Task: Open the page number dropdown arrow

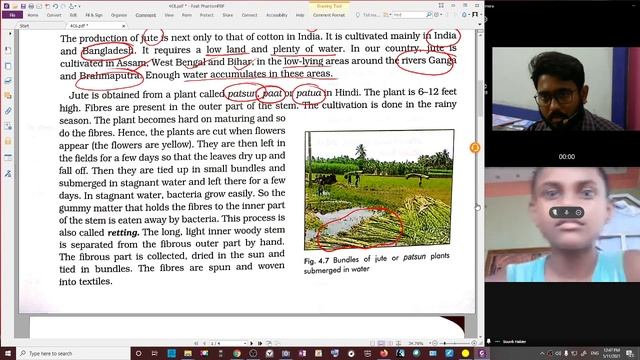Action: pos(245,343)
